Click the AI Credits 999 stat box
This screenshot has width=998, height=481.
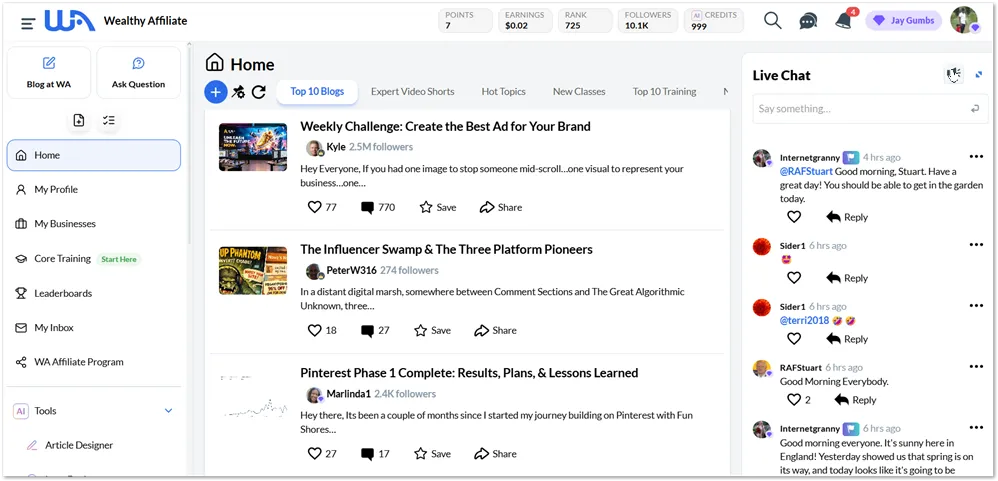pos(713,20)
